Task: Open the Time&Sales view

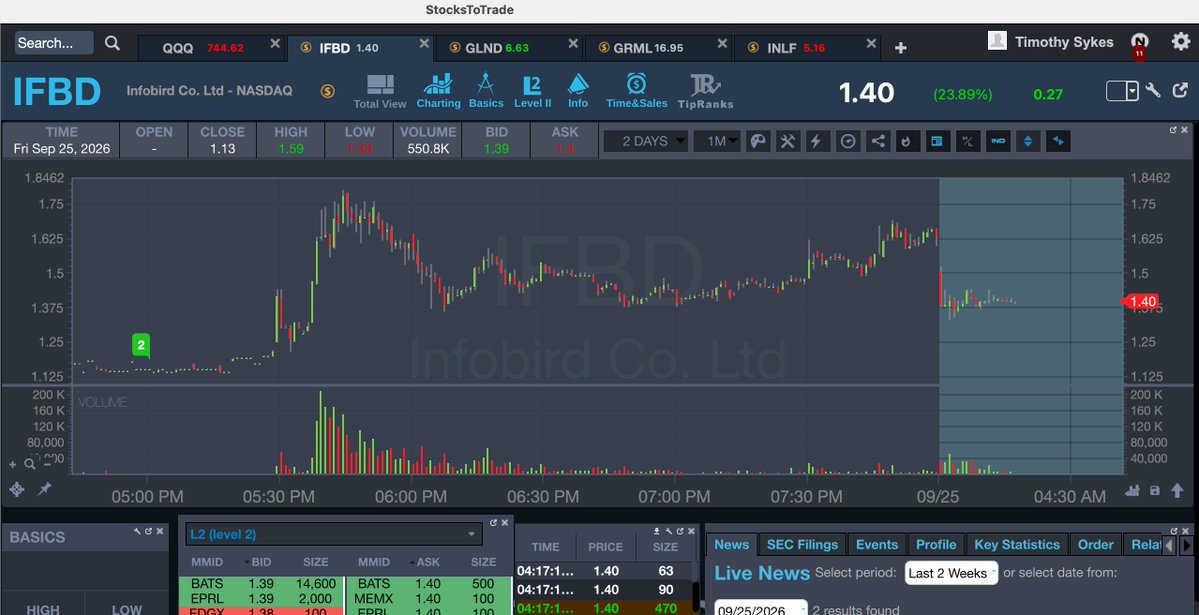Action: point(636,92)
